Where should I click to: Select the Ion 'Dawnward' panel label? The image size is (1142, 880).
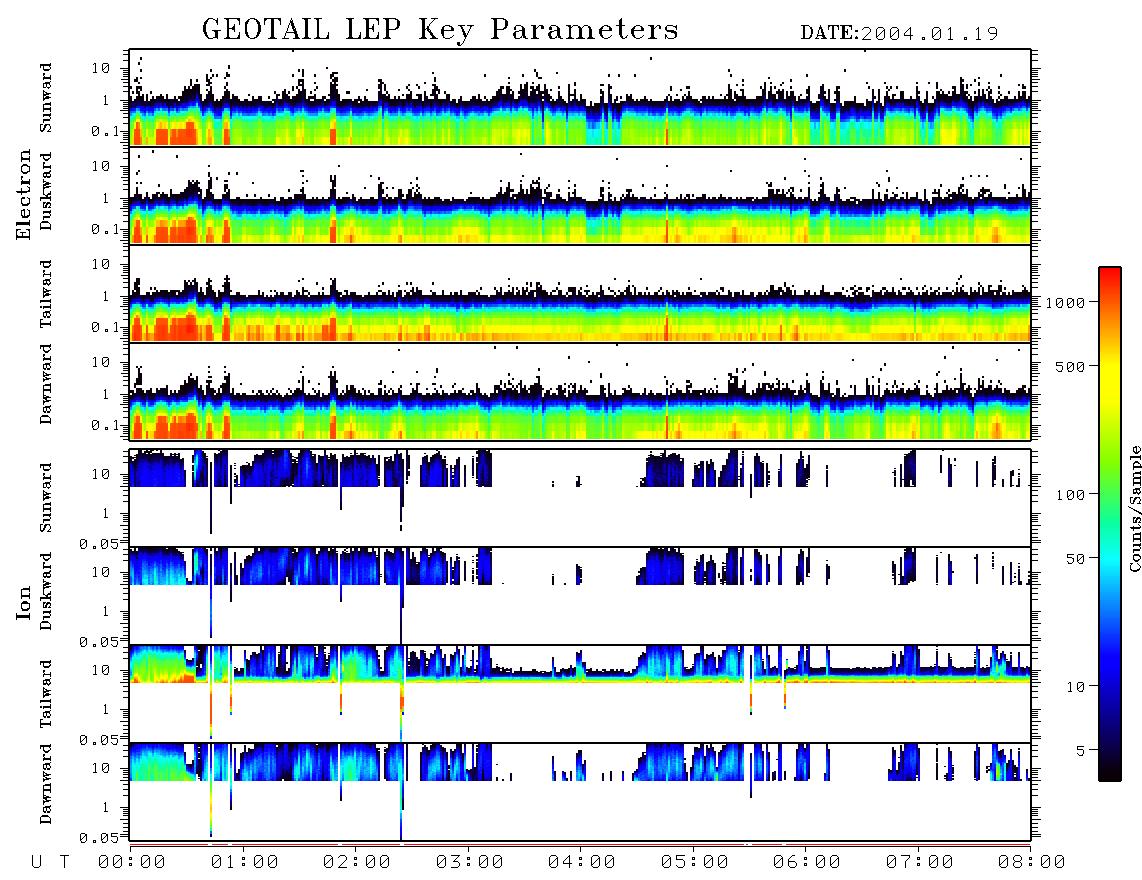click(46, 784)
